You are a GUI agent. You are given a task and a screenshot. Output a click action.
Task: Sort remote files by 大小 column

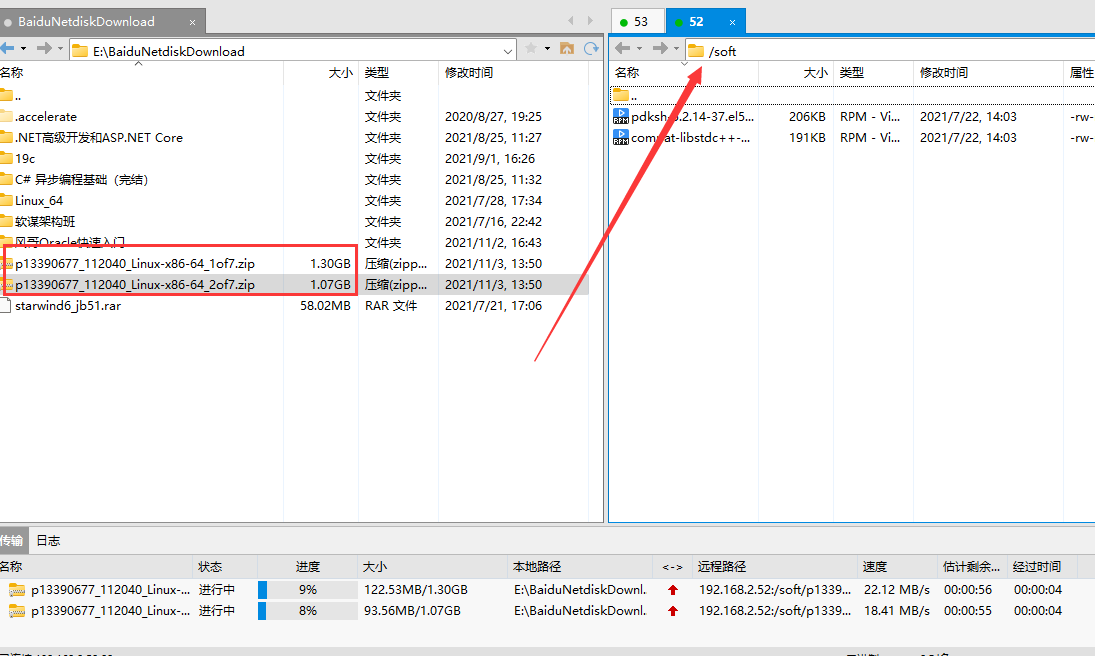click(x=815, y=73)
